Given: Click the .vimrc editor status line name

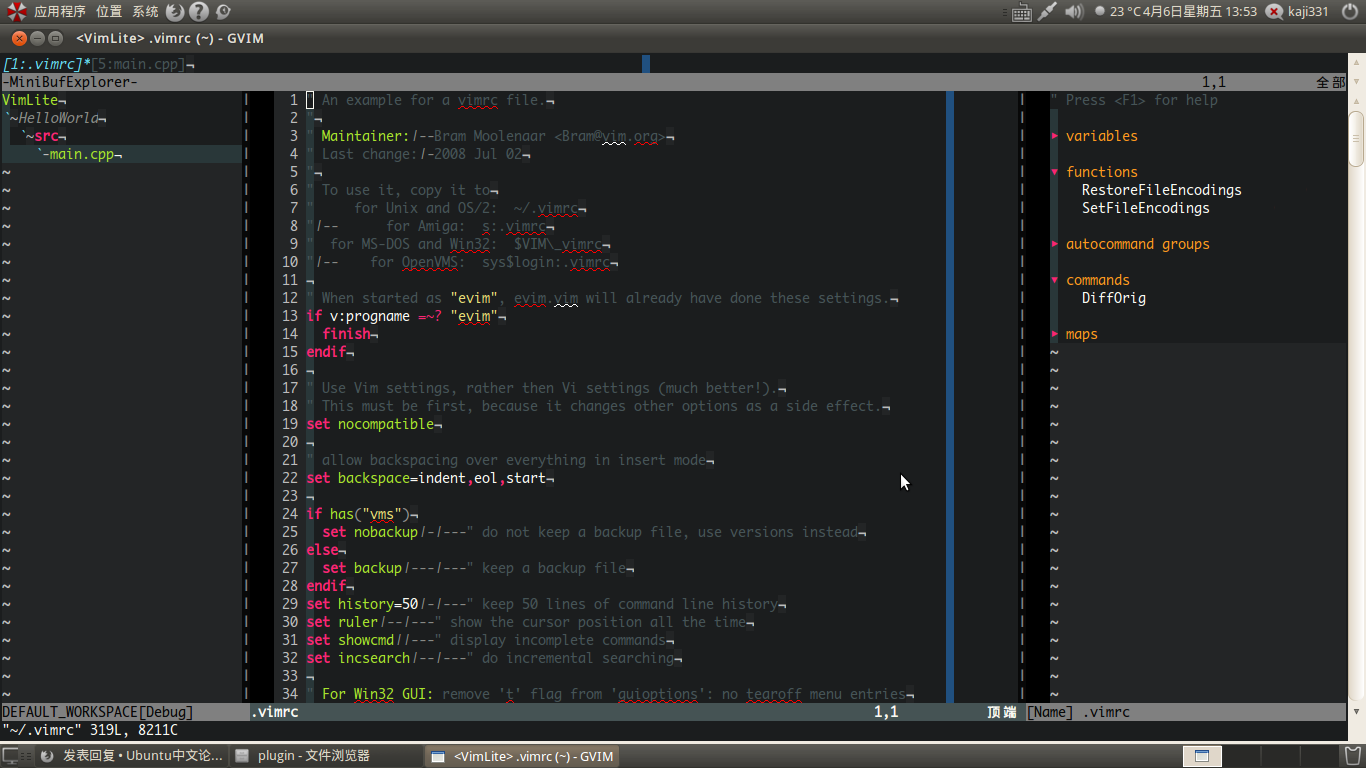Looking at the screenshot, I should click(274, 712).
